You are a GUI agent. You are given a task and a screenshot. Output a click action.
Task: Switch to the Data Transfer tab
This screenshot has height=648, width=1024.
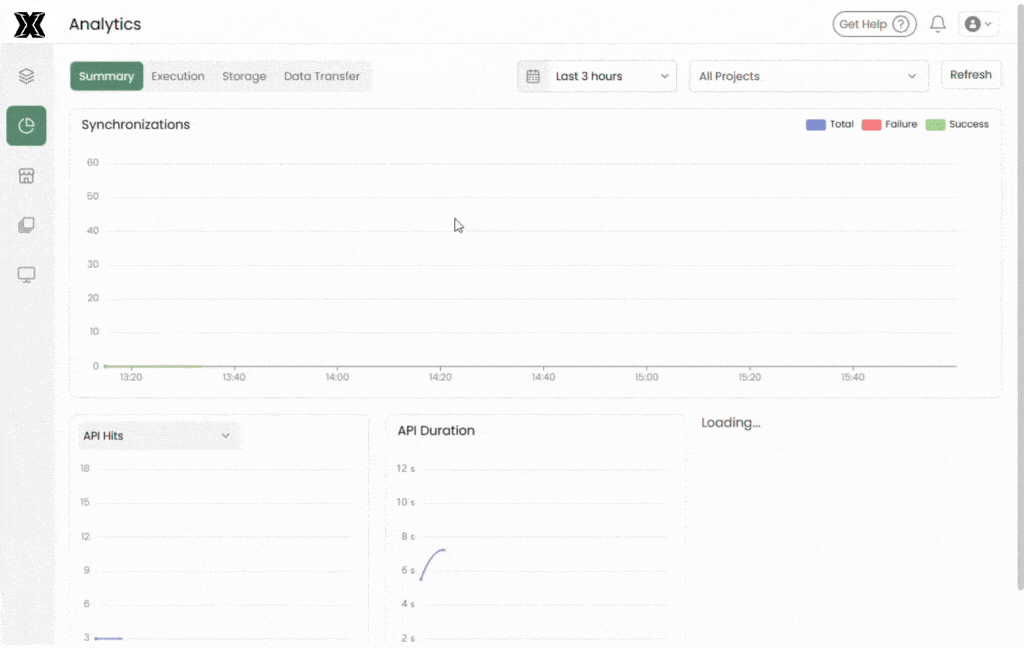[x=322, y=76]
